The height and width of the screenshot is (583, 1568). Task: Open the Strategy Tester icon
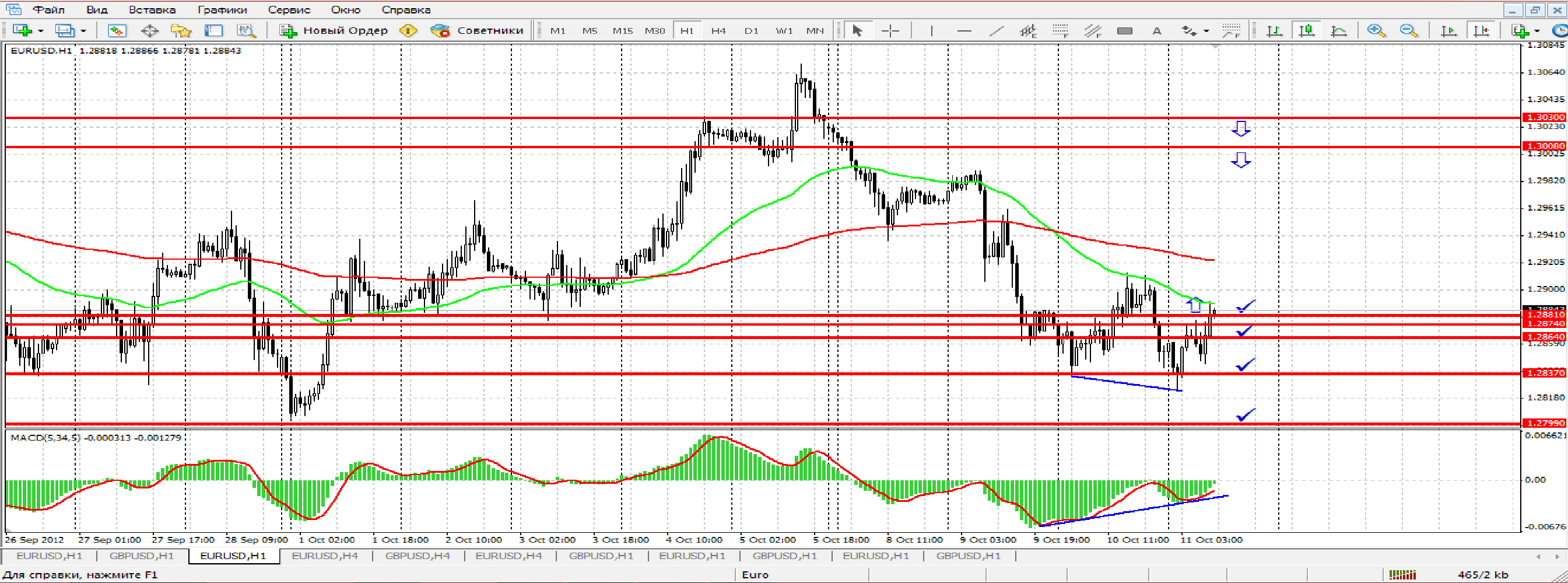click(x=246, y=30)
